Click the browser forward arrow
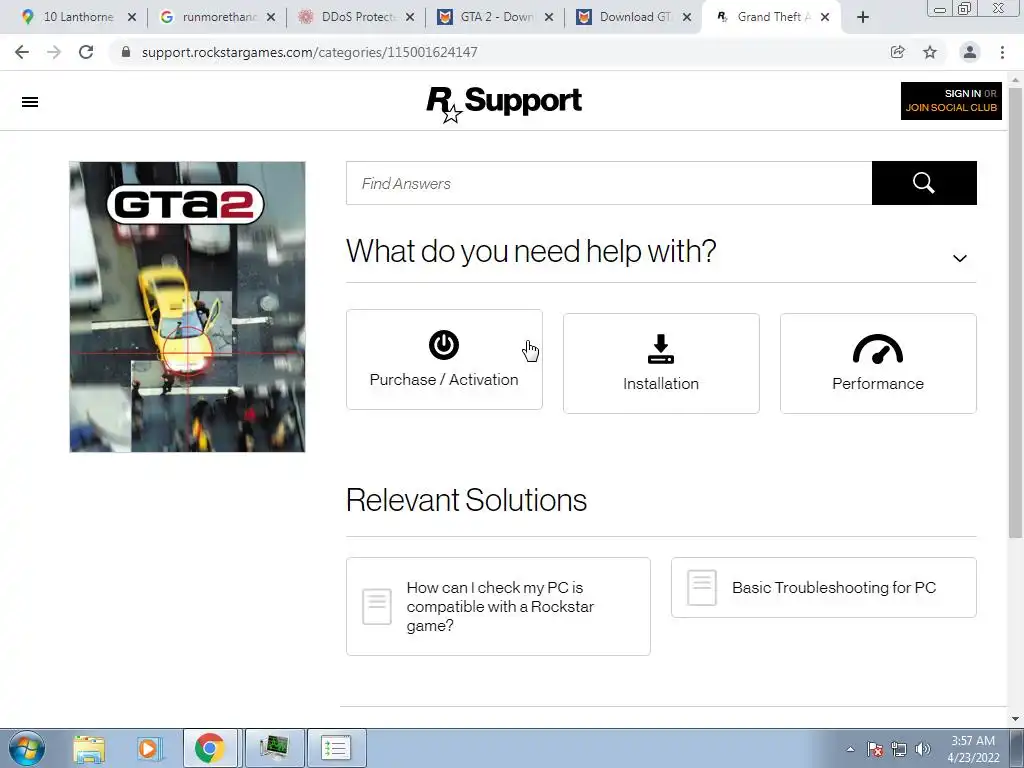This screenshot has height=768, width=1024. tap(54, 52)
